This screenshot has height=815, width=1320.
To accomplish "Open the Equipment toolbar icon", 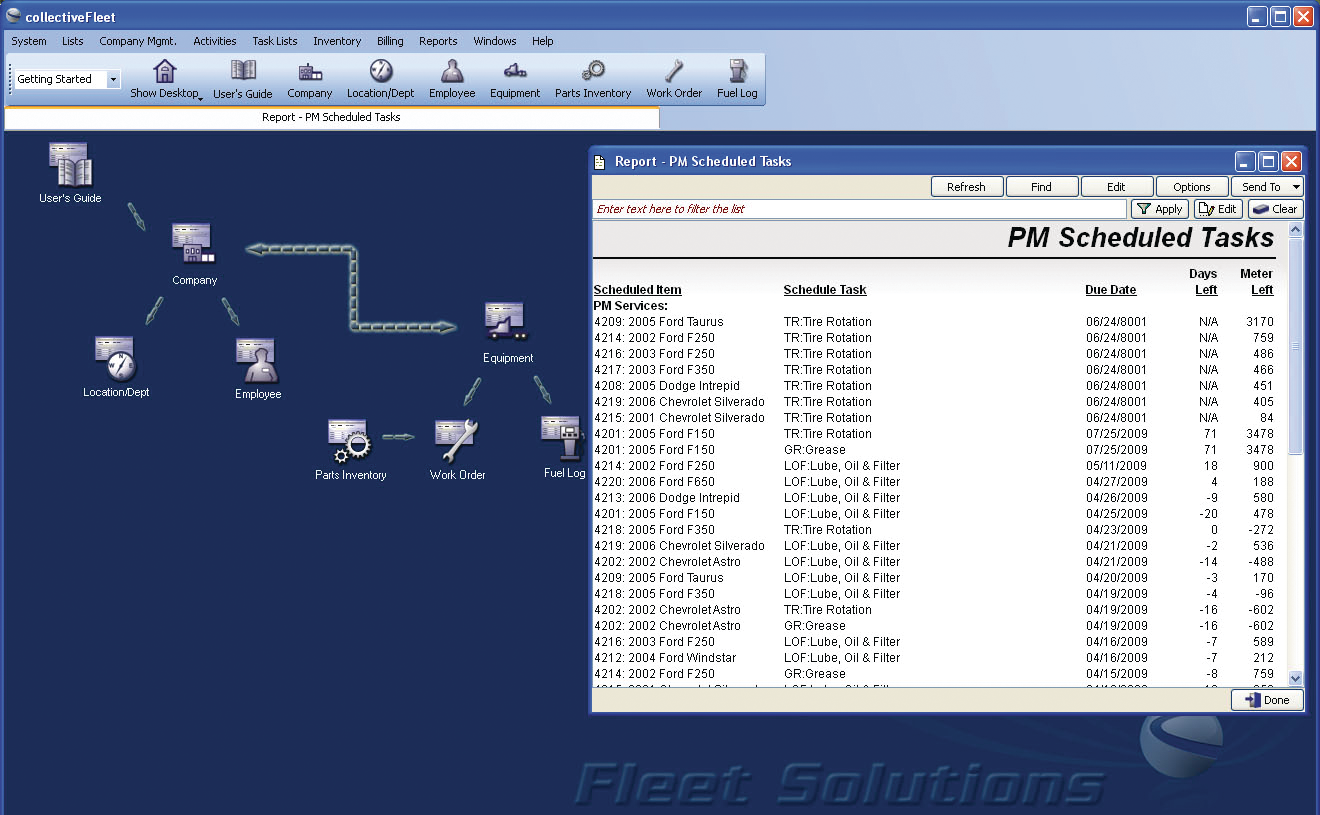I will click(x=515, y=78).
